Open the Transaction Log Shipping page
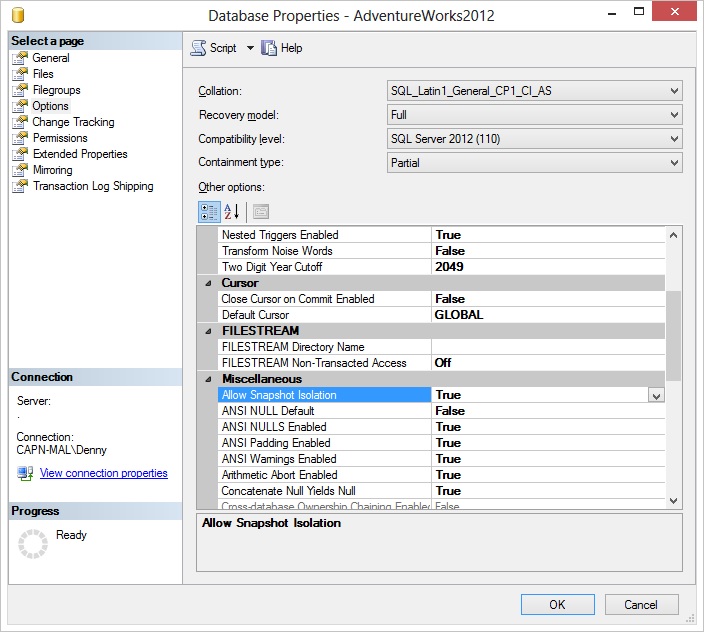The width and height of the screenshot is (704, 632). coord(93,186)
